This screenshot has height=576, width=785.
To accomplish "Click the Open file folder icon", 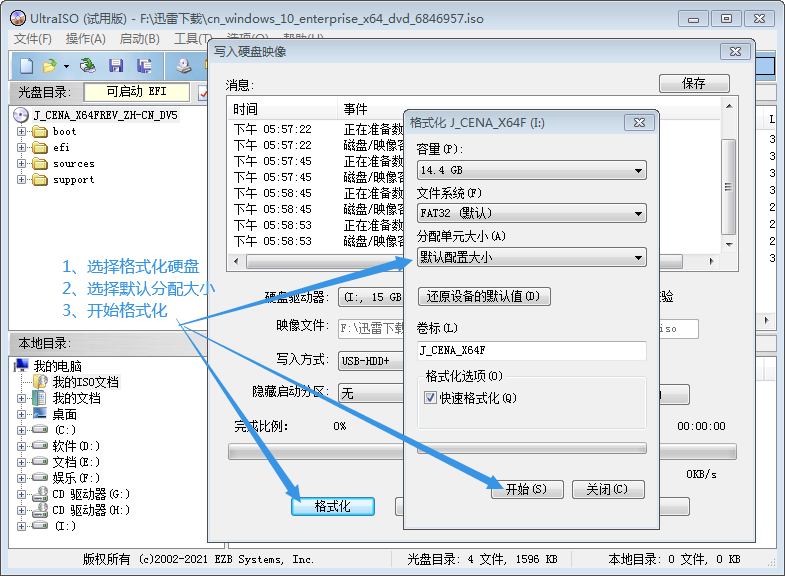I will click(x=50, y=66).
